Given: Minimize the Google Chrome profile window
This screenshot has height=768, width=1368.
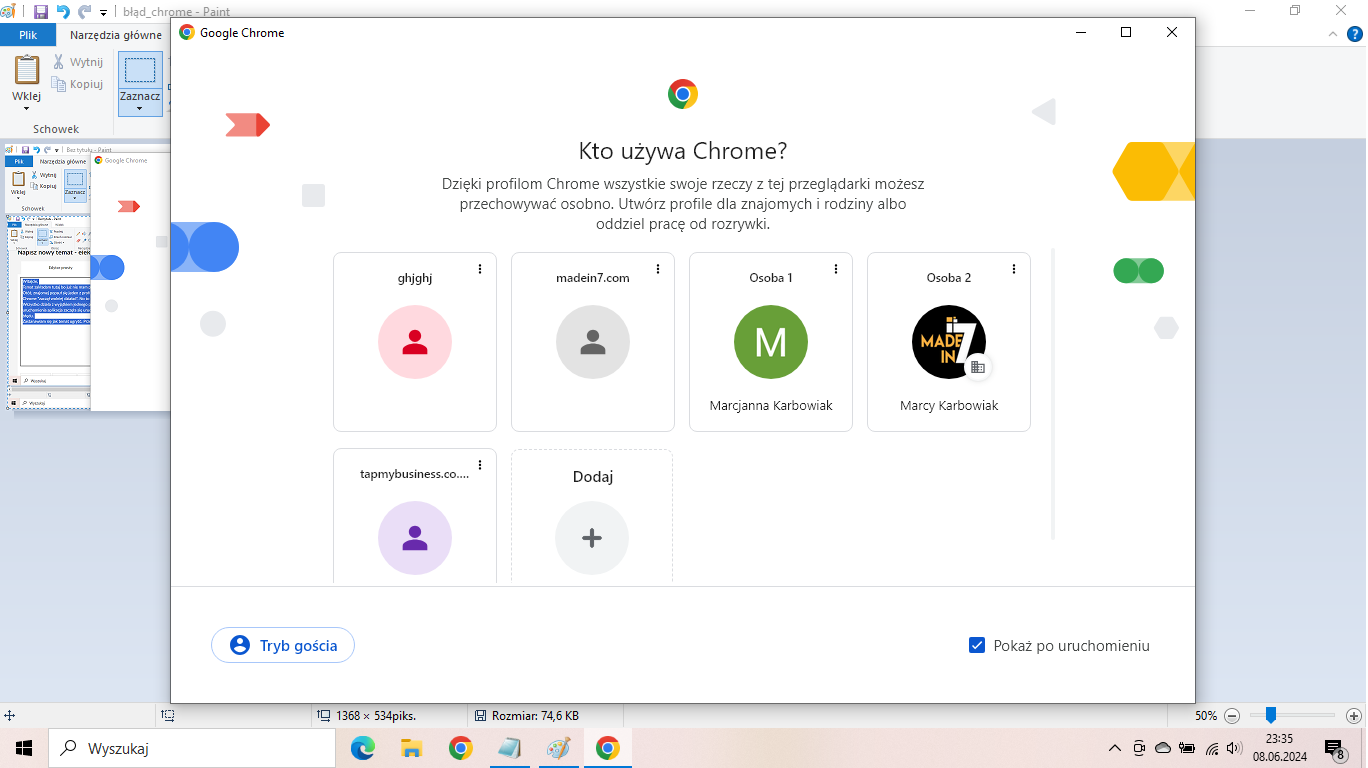Looking at the screenshot, I should pos(1080,32).
